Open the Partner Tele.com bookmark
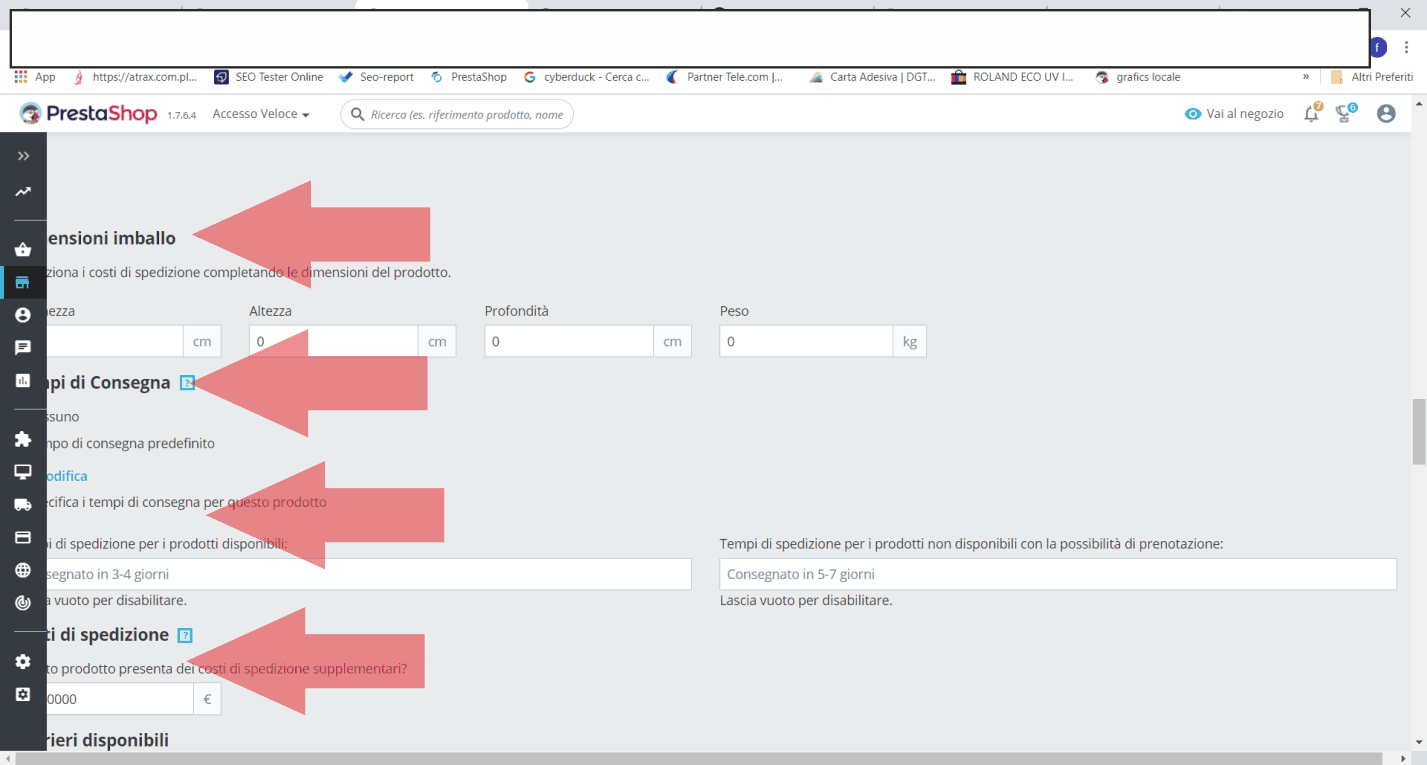This screenshot has width=1427, height=765. [725, 77]
